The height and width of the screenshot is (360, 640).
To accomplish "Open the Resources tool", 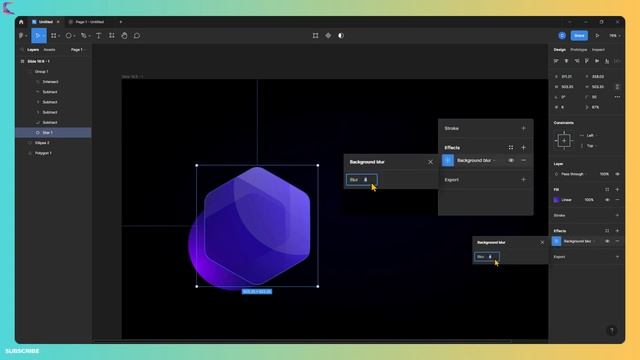I will 111,36.
